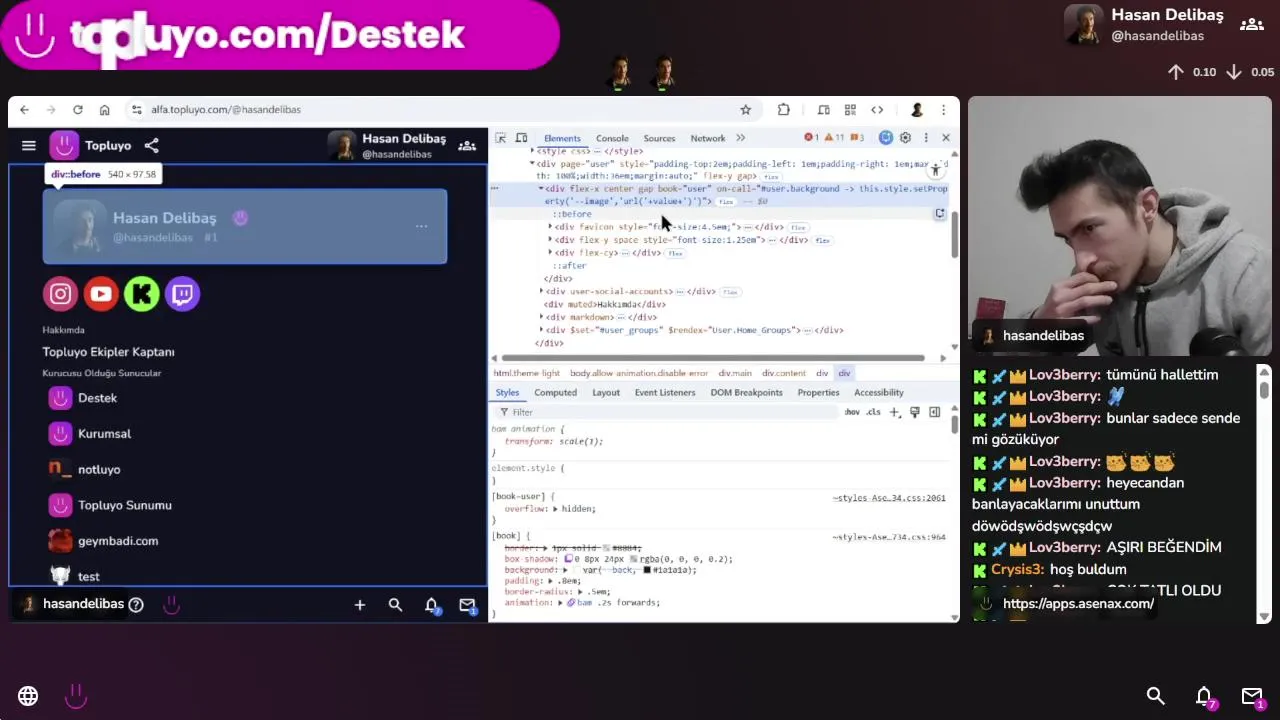
Task: Click help question mark beside hasandelibas
Action: (136, 604)
